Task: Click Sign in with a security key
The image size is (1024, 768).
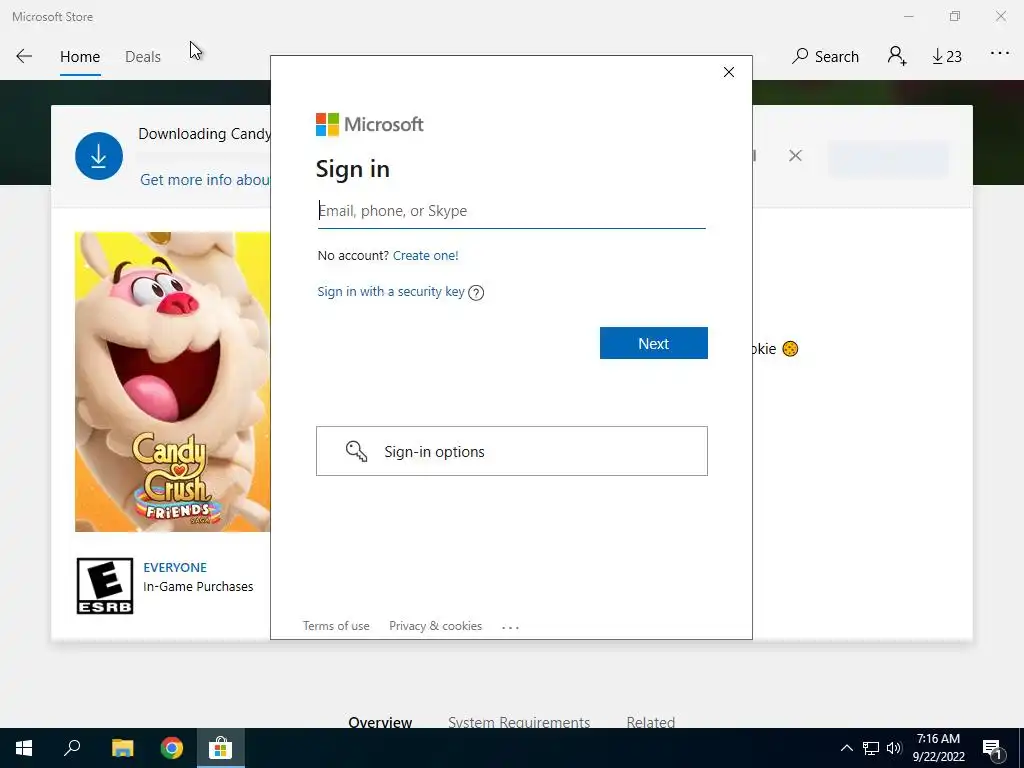Action: (x=391, y=292)
